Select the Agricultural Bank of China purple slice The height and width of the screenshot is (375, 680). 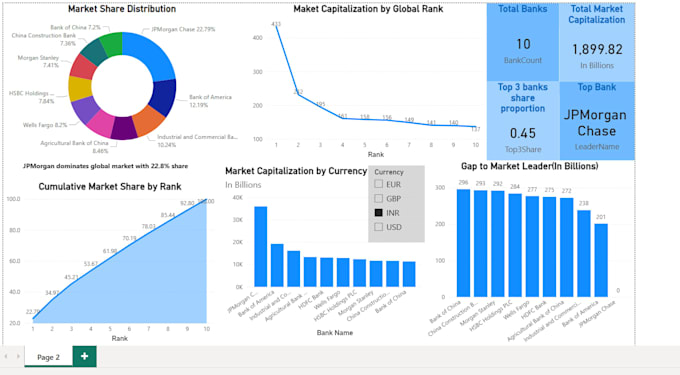coord(124,128)
